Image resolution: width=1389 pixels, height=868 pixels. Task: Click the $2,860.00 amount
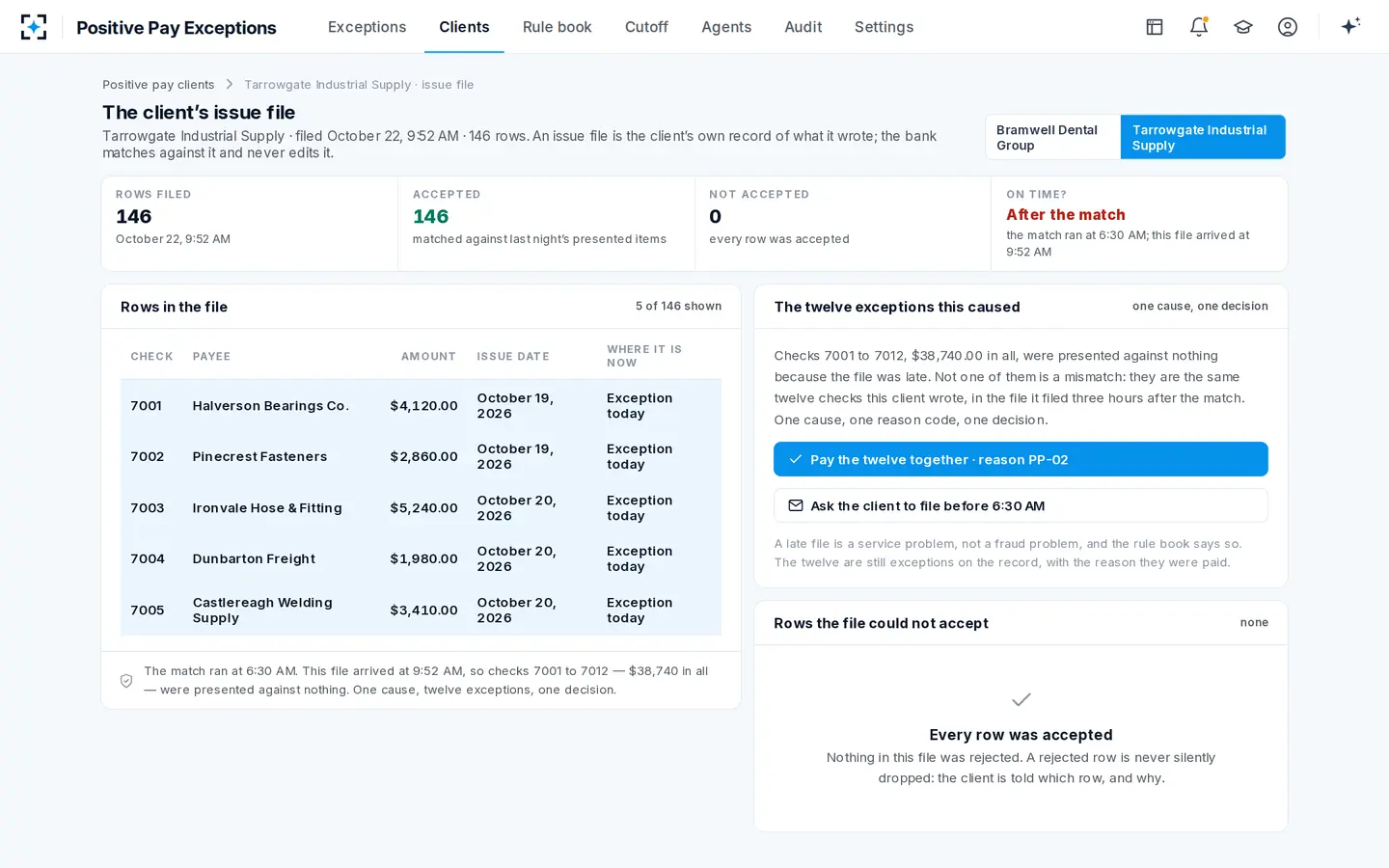(423, 456)
